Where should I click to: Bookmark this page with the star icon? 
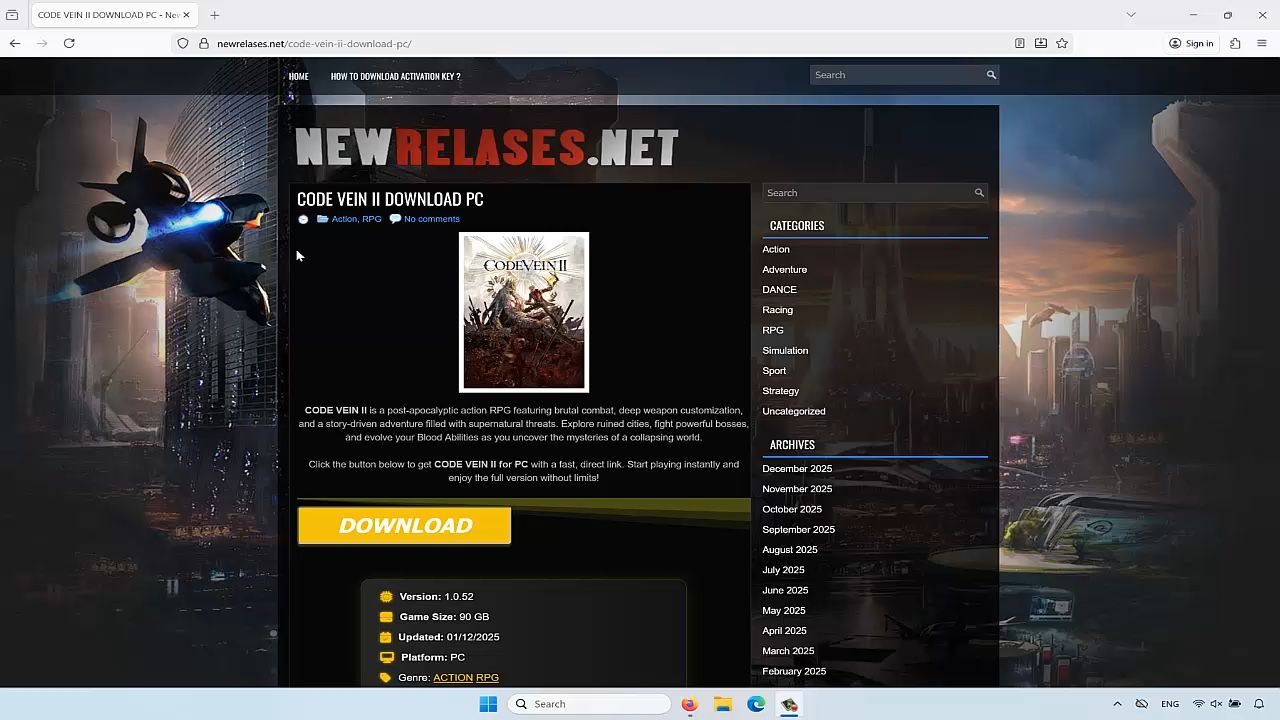(1062, 43)
